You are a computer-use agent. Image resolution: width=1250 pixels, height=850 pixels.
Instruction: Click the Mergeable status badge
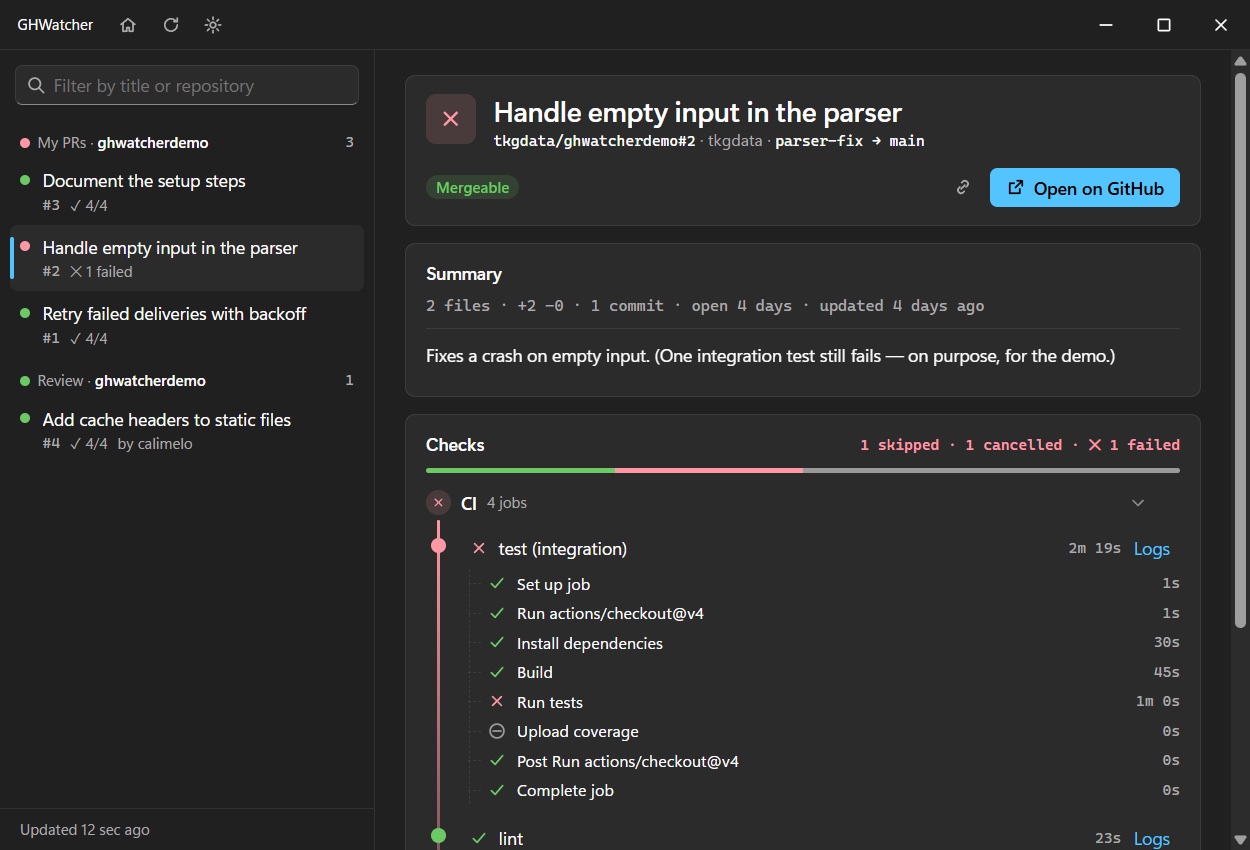pyautogui.click(x=472, y=187)
